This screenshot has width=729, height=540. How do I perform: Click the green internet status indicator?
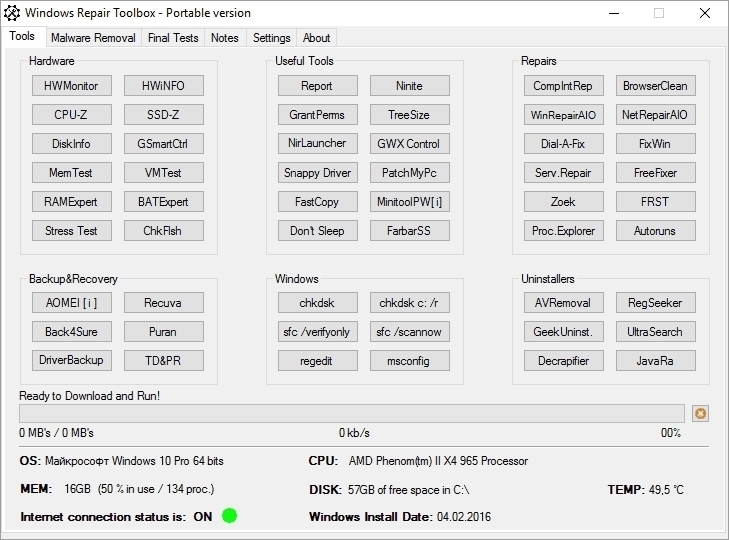(x=229, y=515)
